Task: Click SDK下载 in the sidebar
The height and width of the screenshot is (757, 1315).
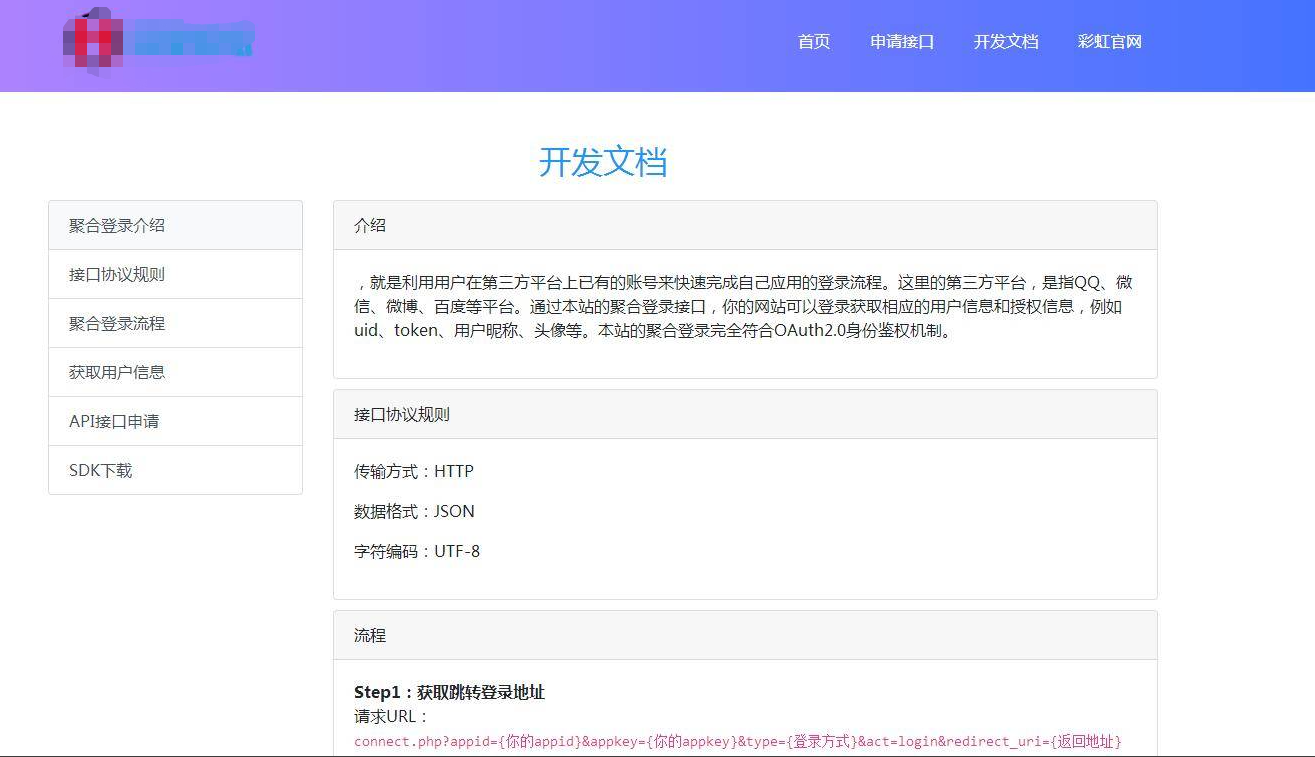Action: tap(100, 471)
